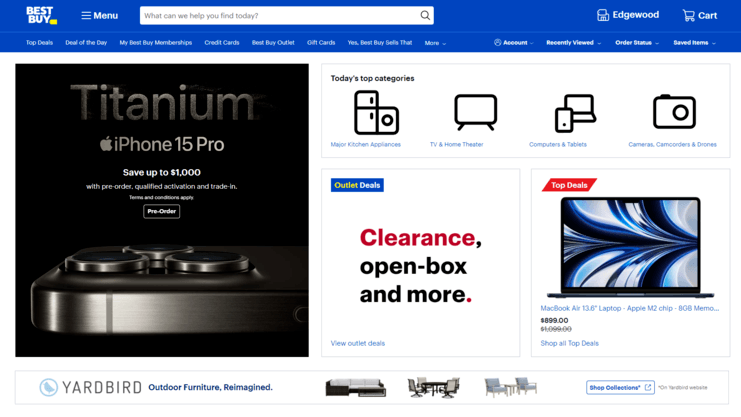This screenshot has width=741, height=417.
Task: Click the search magnifier icon
Action: tap(425, 16)
